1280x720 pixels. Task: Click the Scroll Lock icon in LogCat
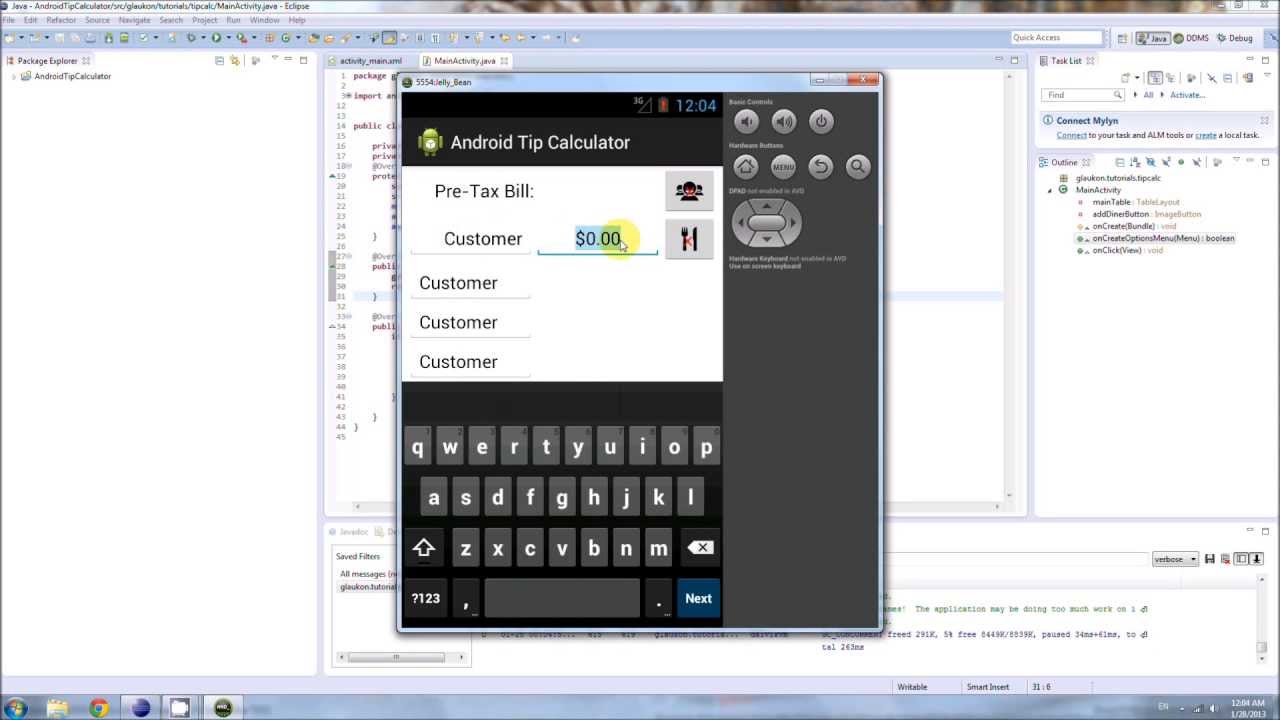(1257, 559)
